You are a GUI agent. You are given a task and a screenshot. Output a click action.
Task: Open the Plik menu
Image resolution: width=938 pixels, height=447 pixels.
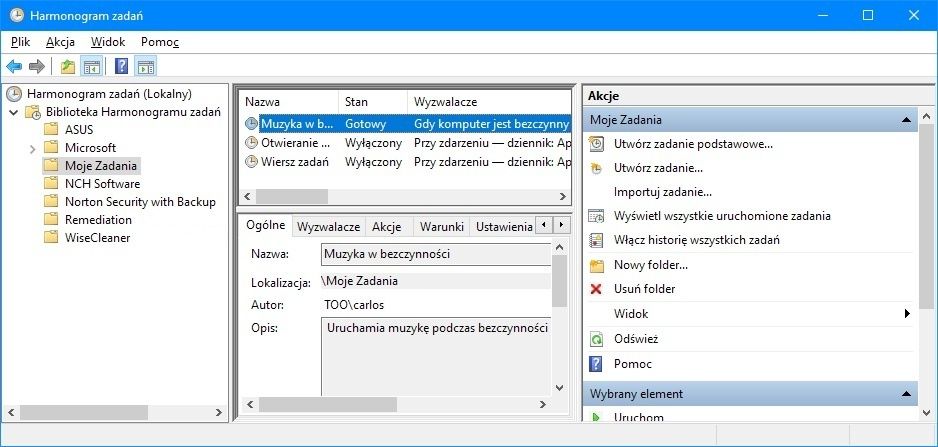click(x=20, y=42)
